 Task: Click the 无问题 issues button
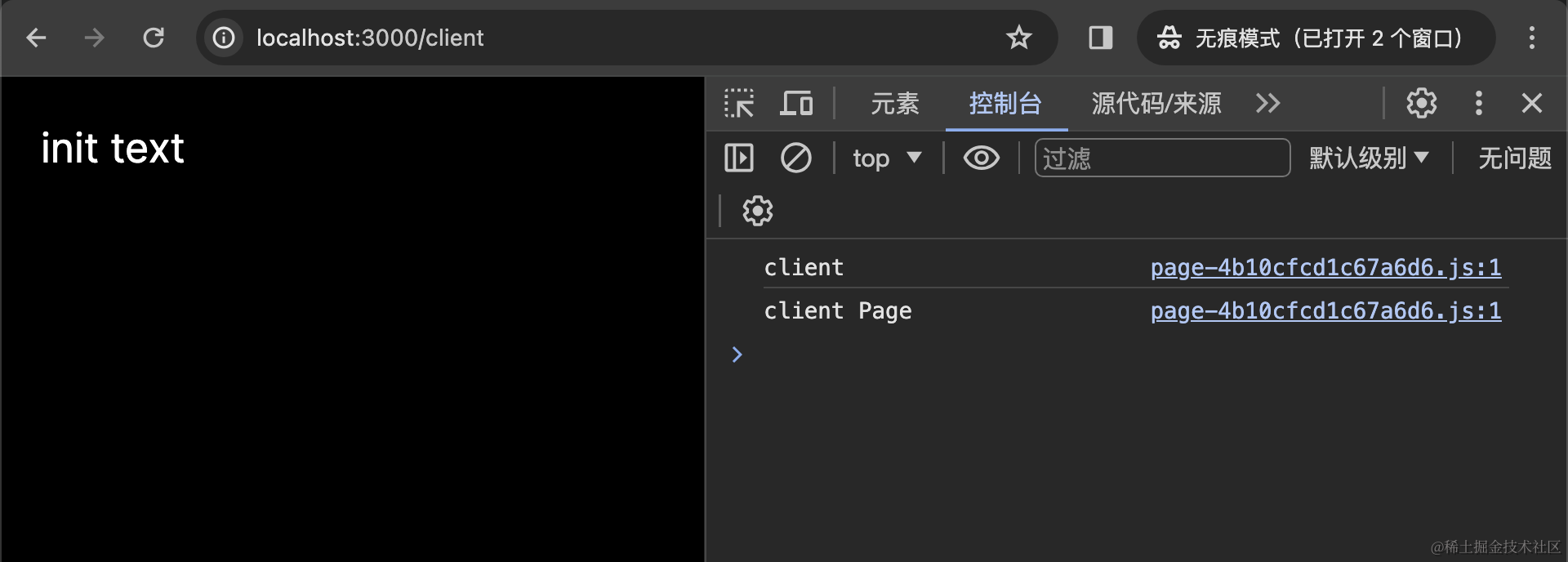[x=1514, y=158]
